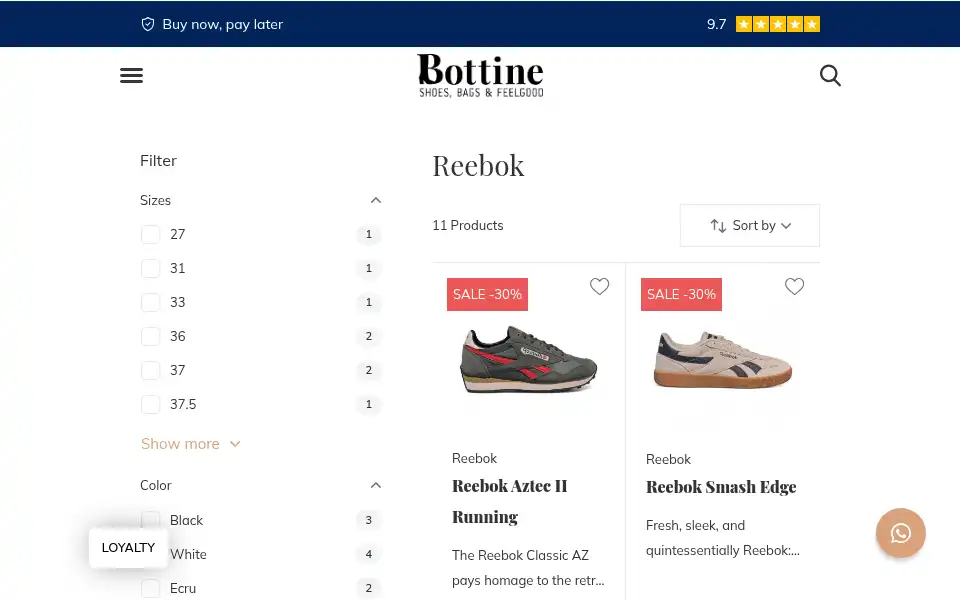Open the WhatsApp chat button

(x=900, y=533)
